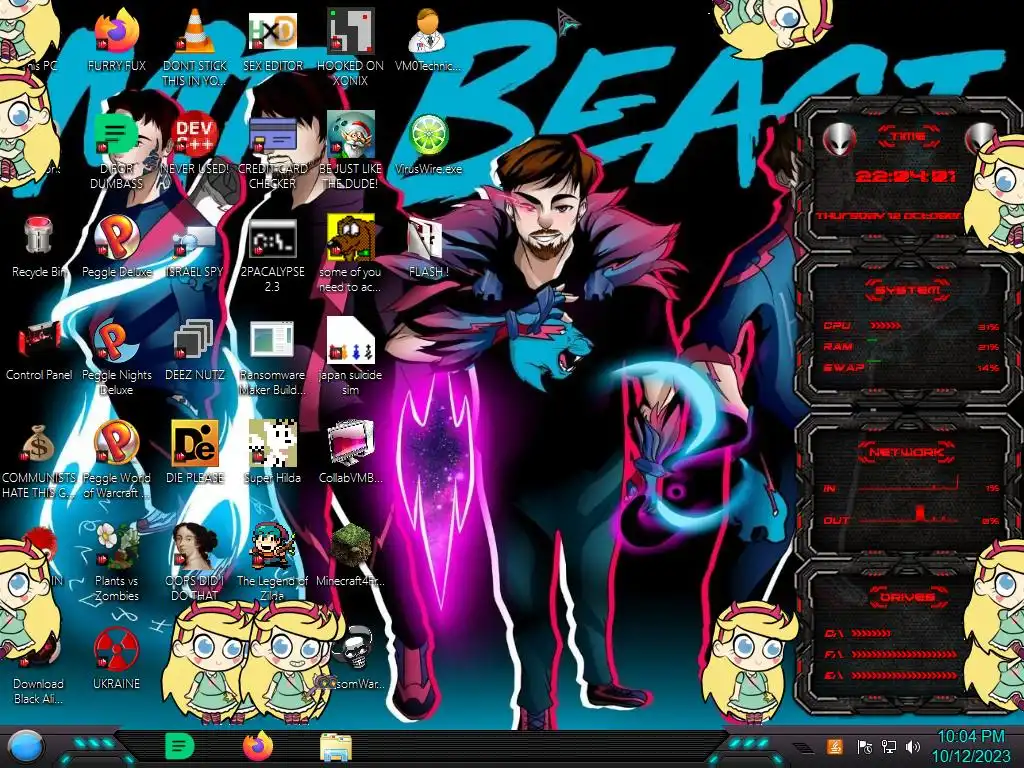
Task: Open the FLASH ! desktop icon
Action: [x=425, y=239]
